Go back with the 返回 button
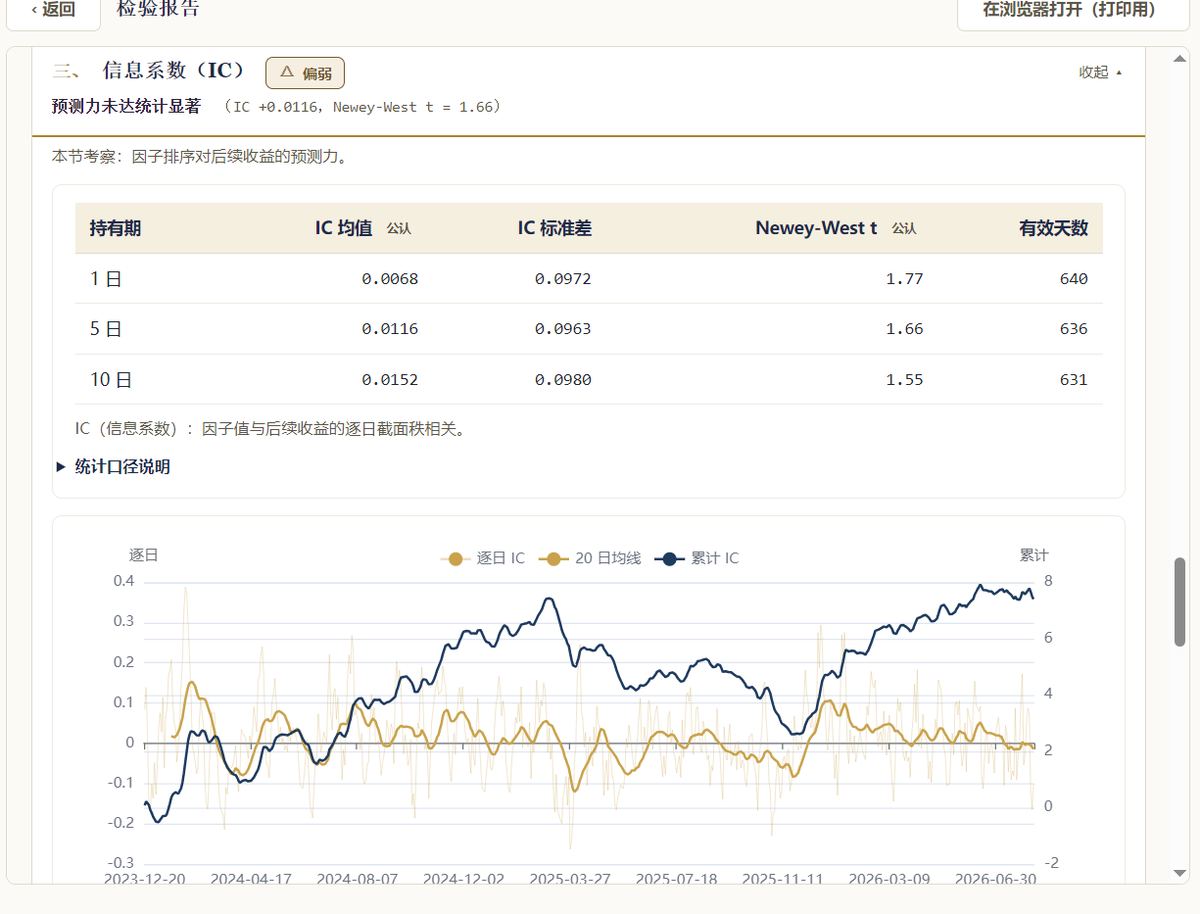 53,10
